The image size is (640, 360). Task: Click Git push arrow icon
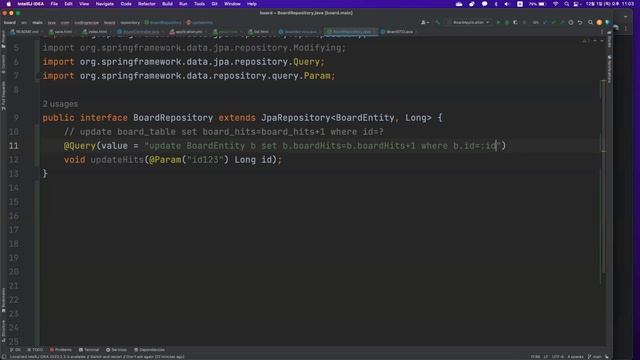click(562, 22)
